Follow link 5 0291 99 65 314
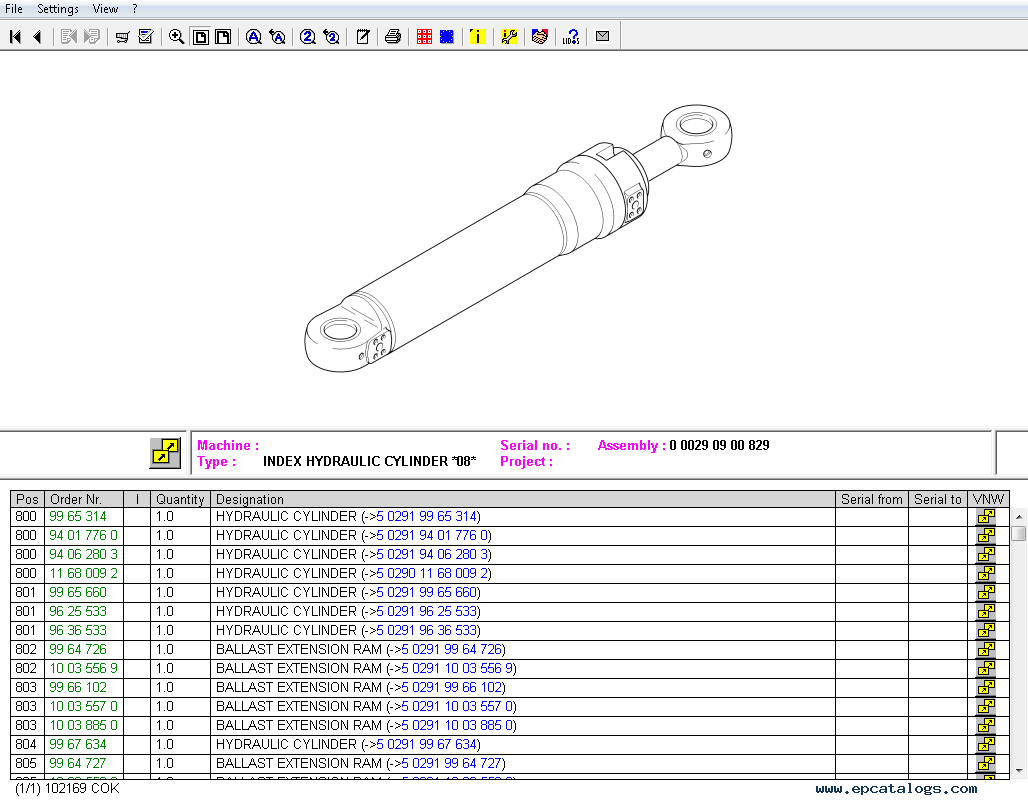The image size is (1028, 805). (427, 517)
